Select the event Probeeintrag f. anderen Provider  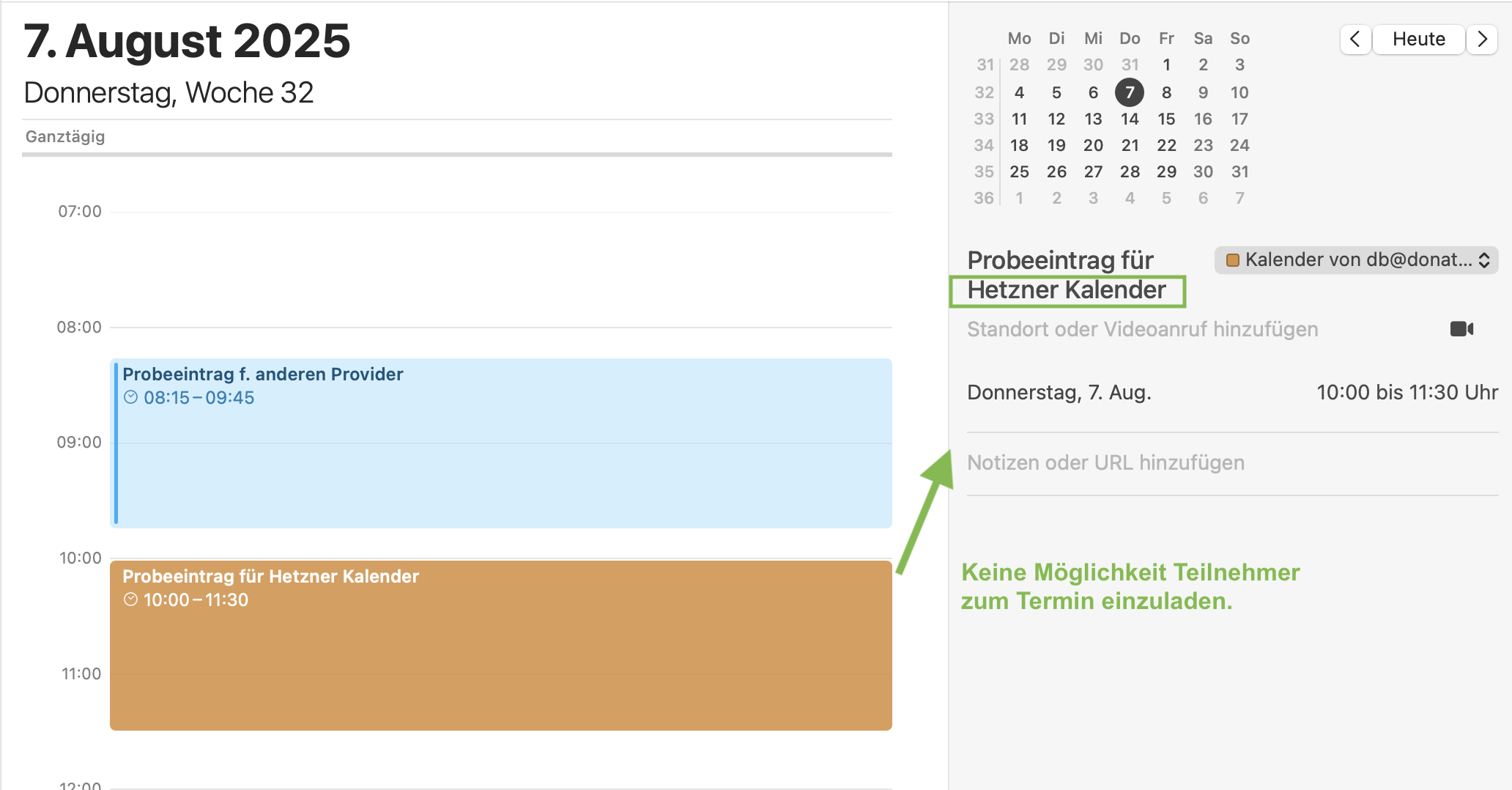tap(501, 443)
